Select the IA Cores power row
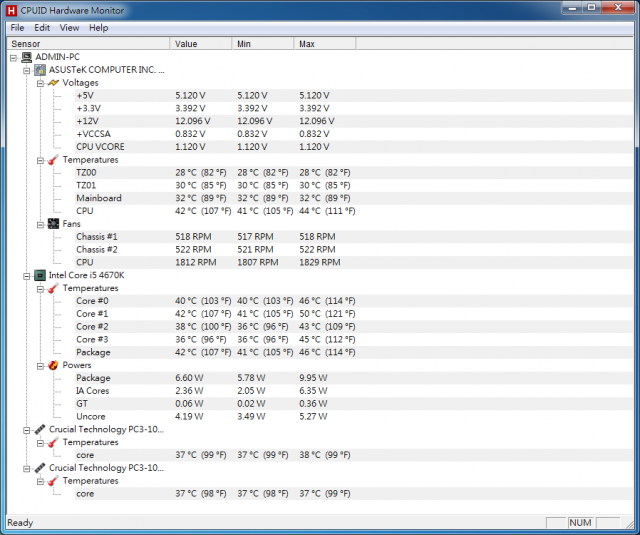 (354, 391)
